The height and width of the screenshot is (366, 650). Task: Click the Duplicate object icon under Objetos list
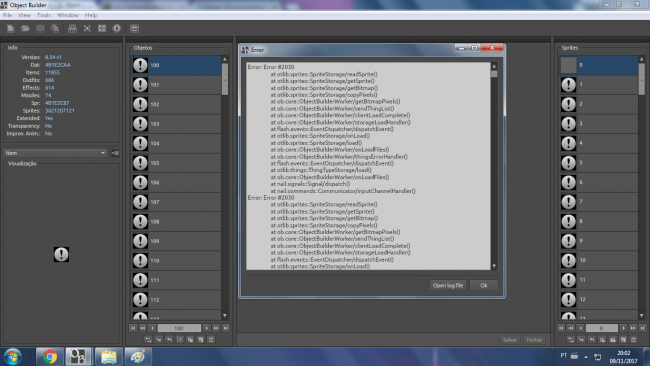pyautogui.click(x=190, y=339)
